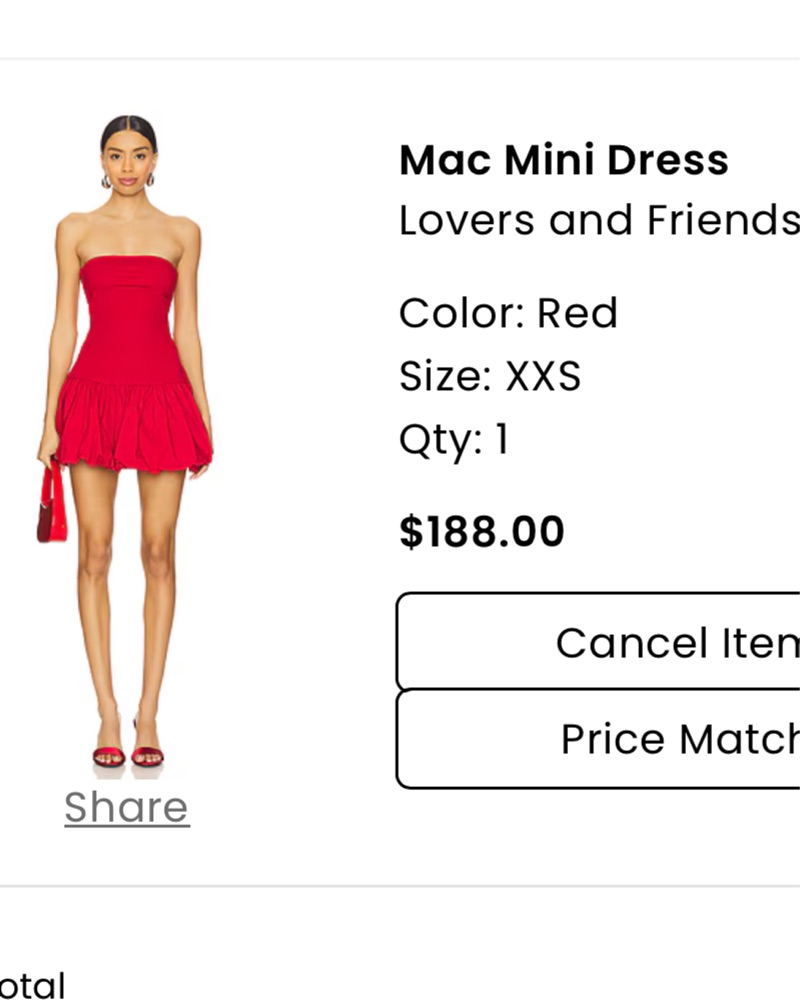Select the $188.00 price
The image size is (800, 1000).
pyautogui.click(x=482, y=532)
